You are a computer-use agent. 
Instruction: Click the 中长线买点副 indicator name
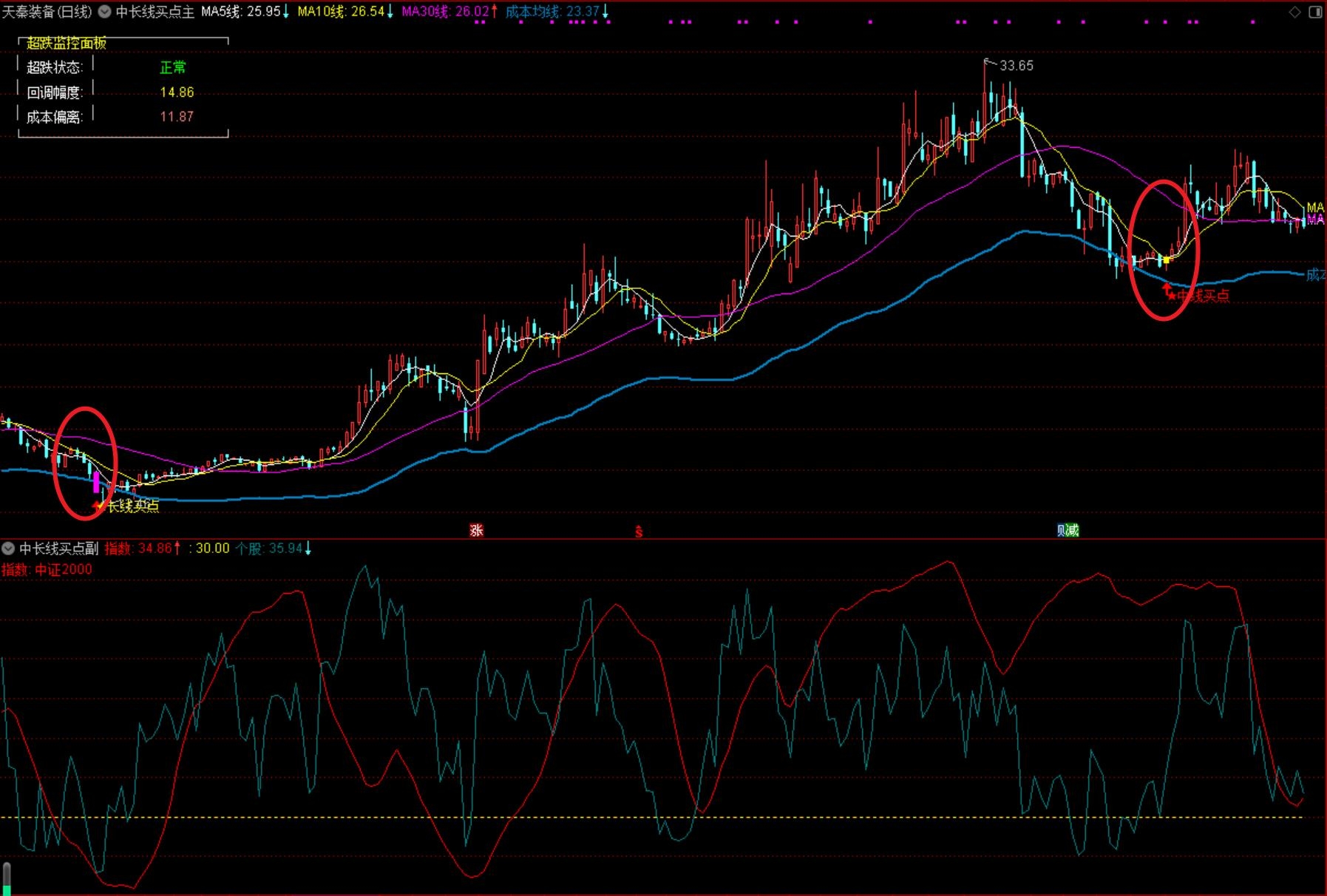(59, 549)
